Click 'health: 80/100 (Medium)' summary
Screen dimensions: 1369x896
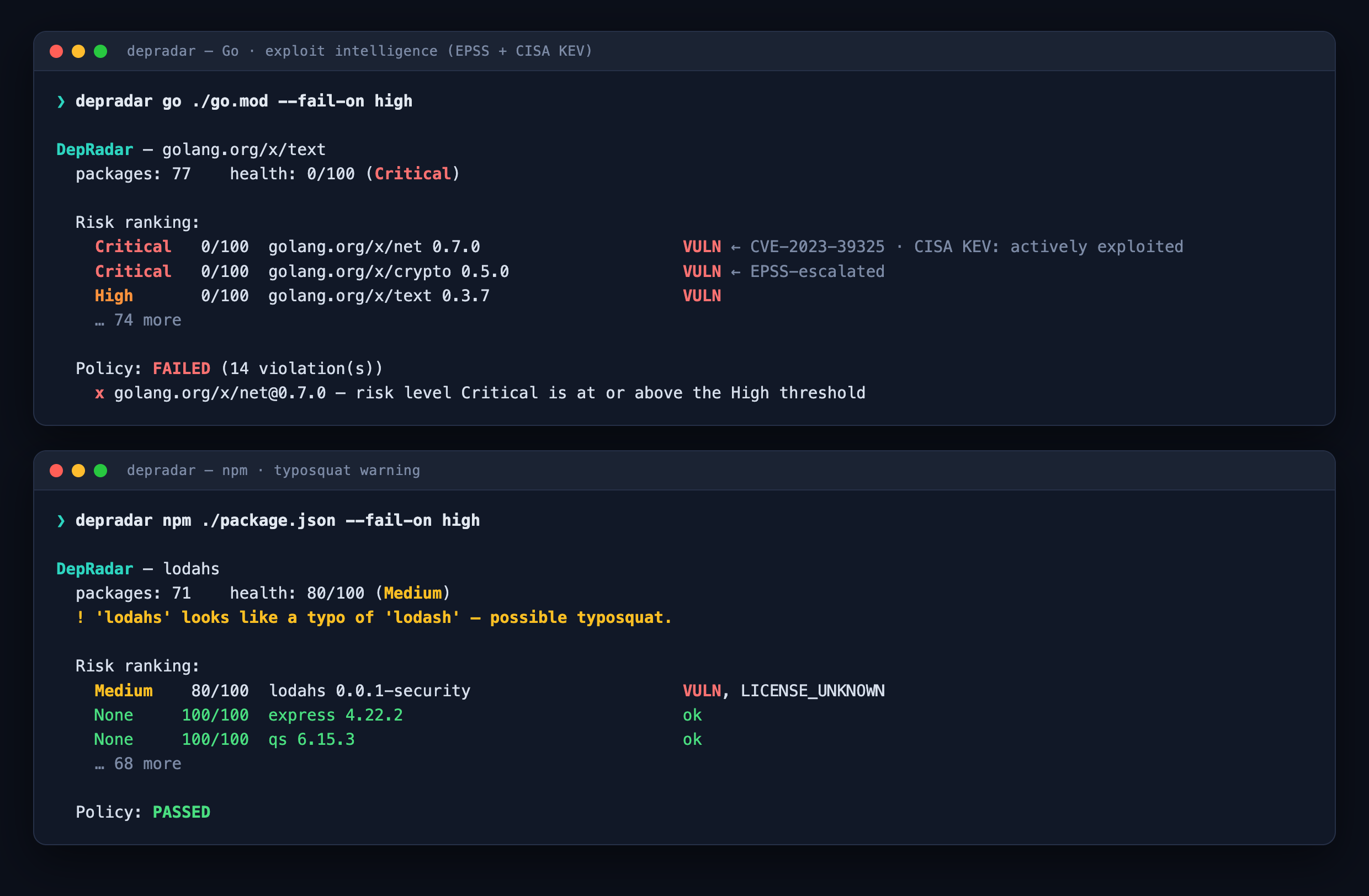pos(340,593)
